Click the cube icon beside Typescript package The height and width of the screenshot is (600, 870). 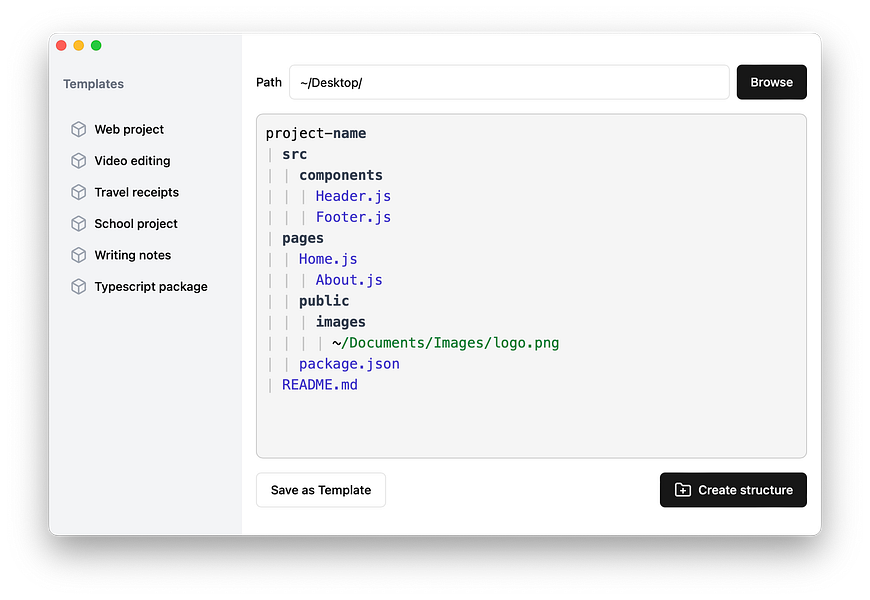click(78, 287)
